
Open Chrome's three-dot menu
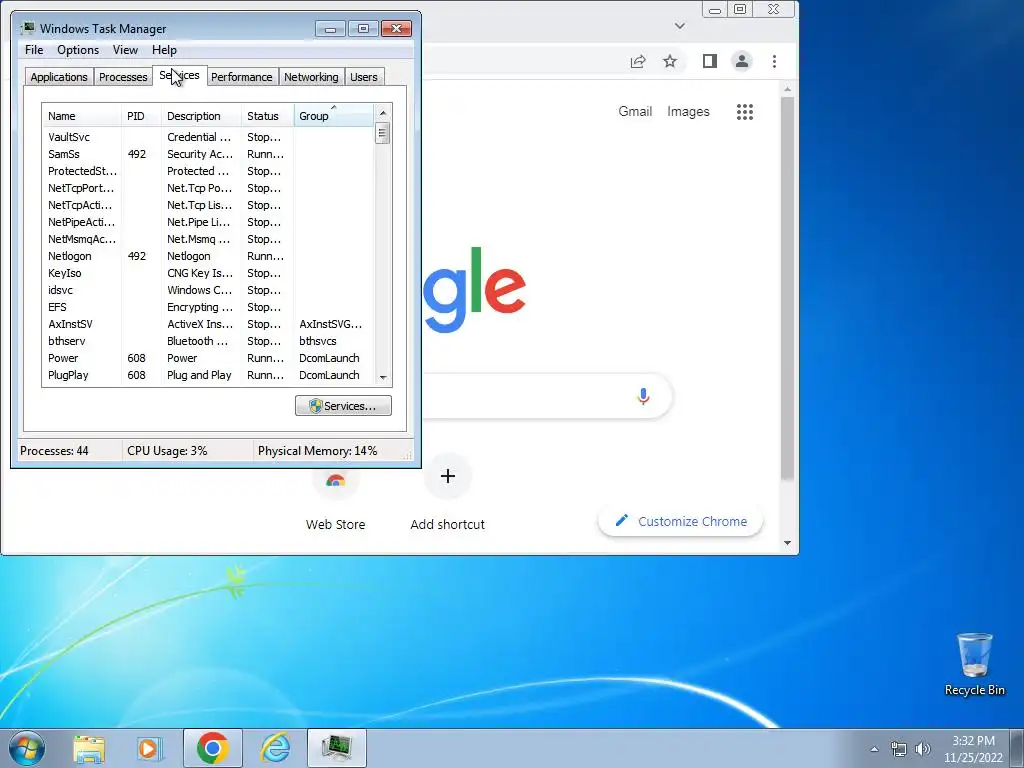[x=775, y=61]
